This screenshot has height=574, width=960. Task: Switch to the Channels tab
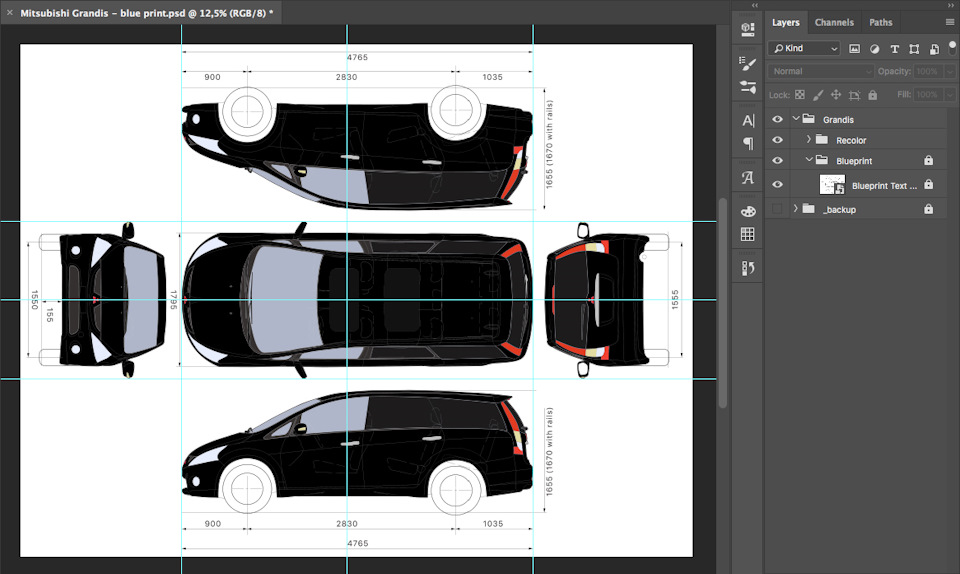[x=834, y=23]
